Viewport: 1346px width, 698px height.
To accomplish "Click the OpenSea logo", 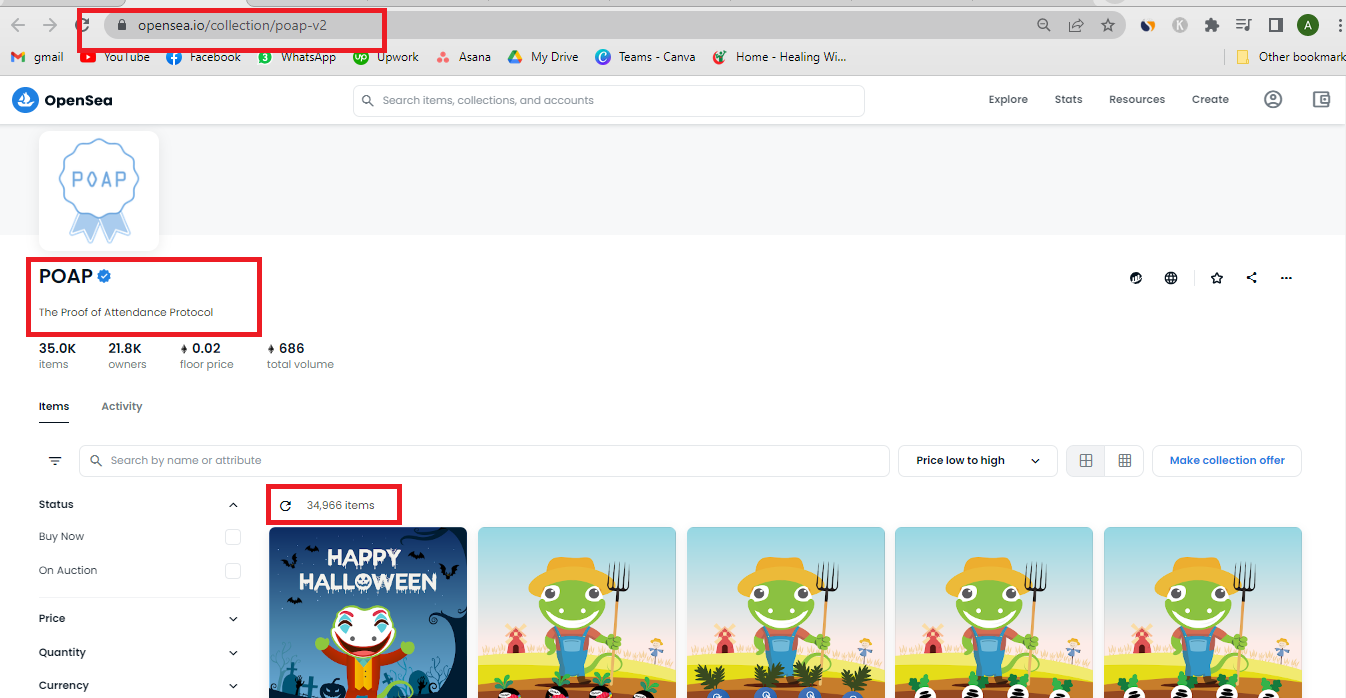I will point(62,100).
